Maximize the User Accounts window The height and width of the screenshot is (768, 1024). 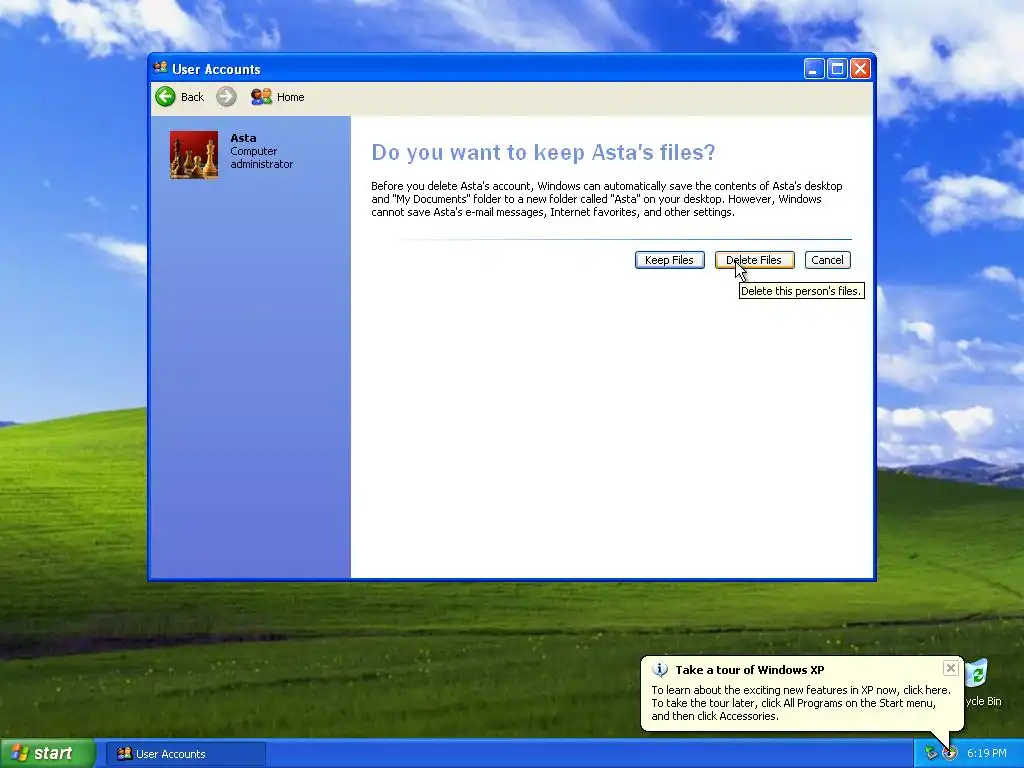(x=837, y=69)
